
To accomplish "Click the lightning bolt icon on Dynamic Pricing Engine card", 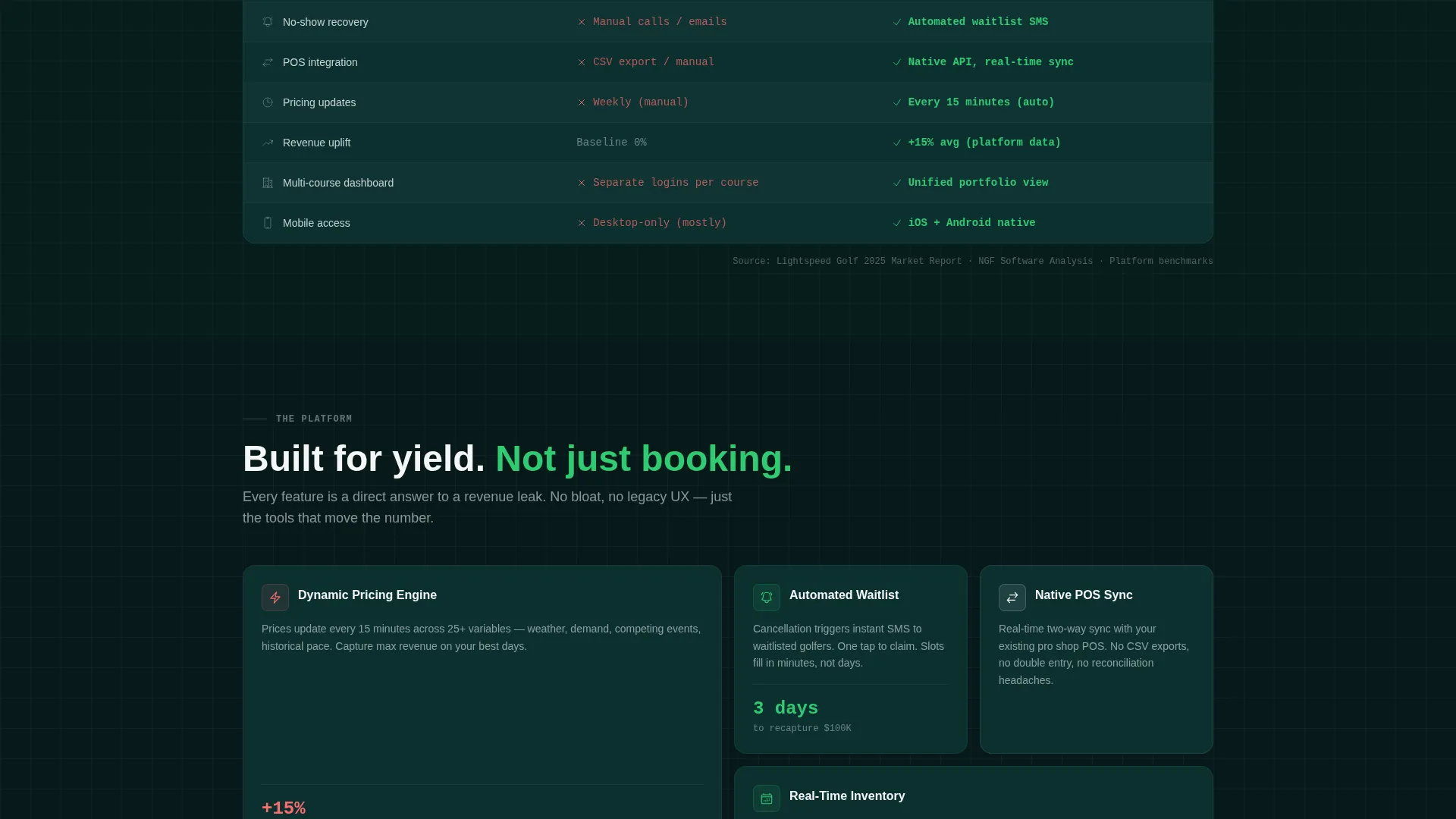I will click(x=275, y=598).
